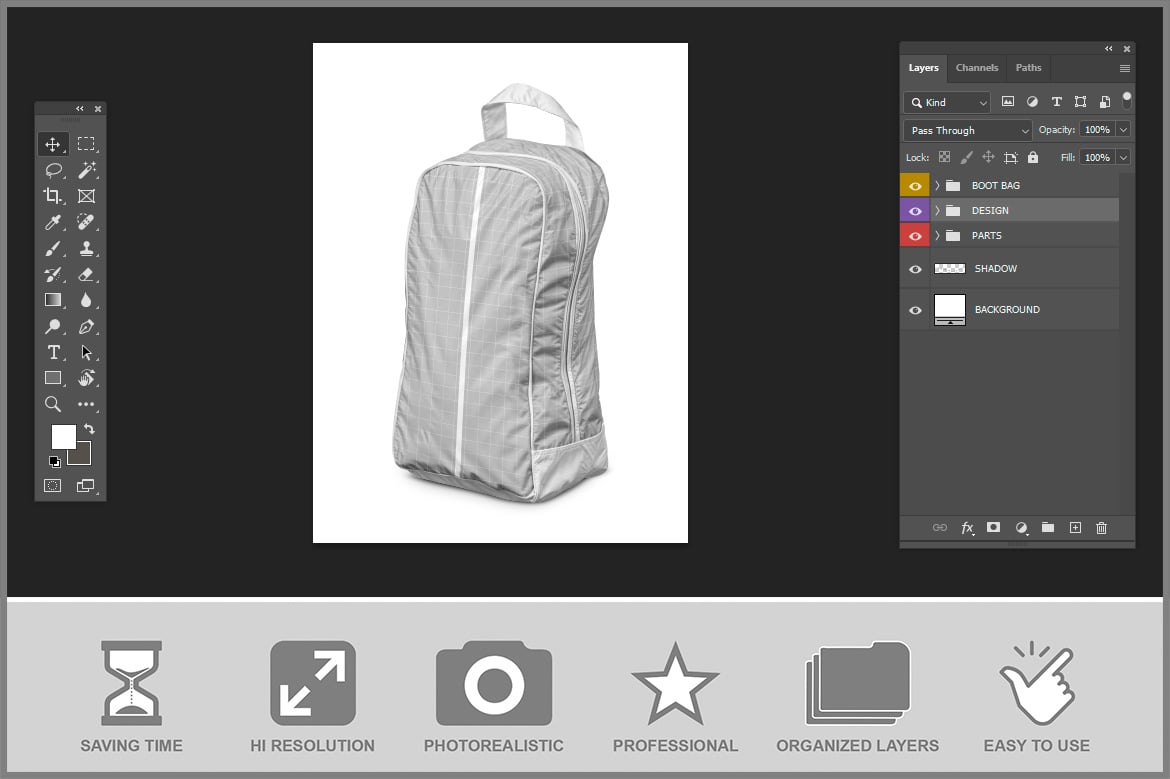Select the Zoom tool
1170x779 pixels.
(x=52, y=404)
